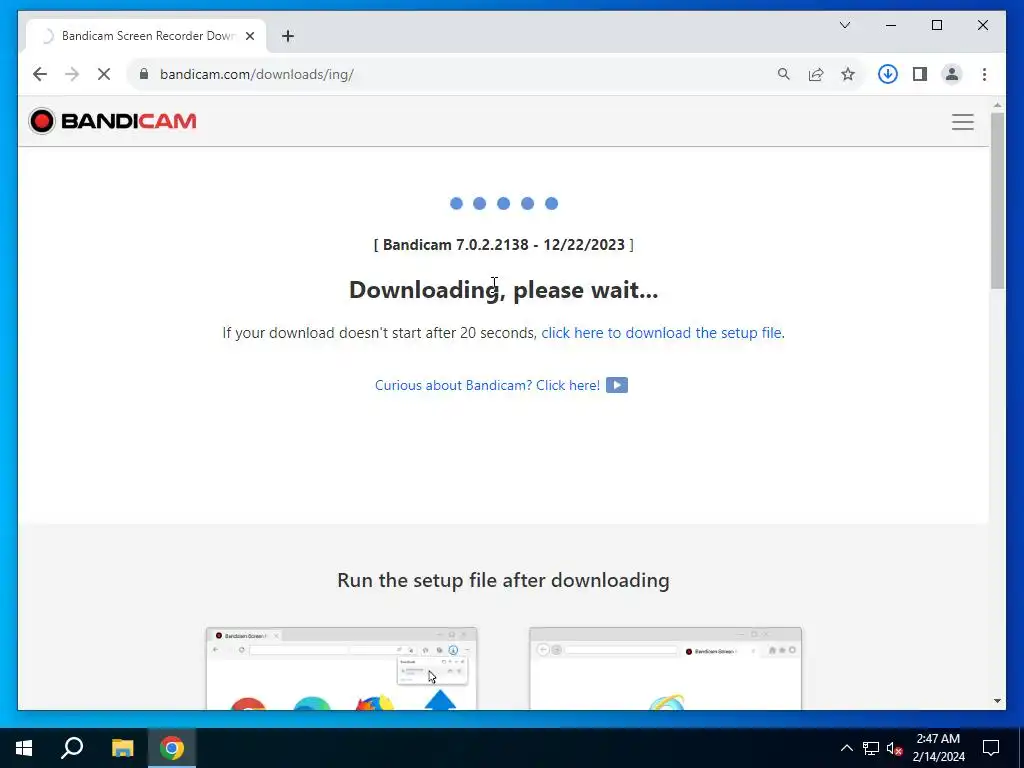The width and height of the screenshot is (1024, 768).
Task: Toggle the Chrome side panel
Action: click(x=920, y=74)
